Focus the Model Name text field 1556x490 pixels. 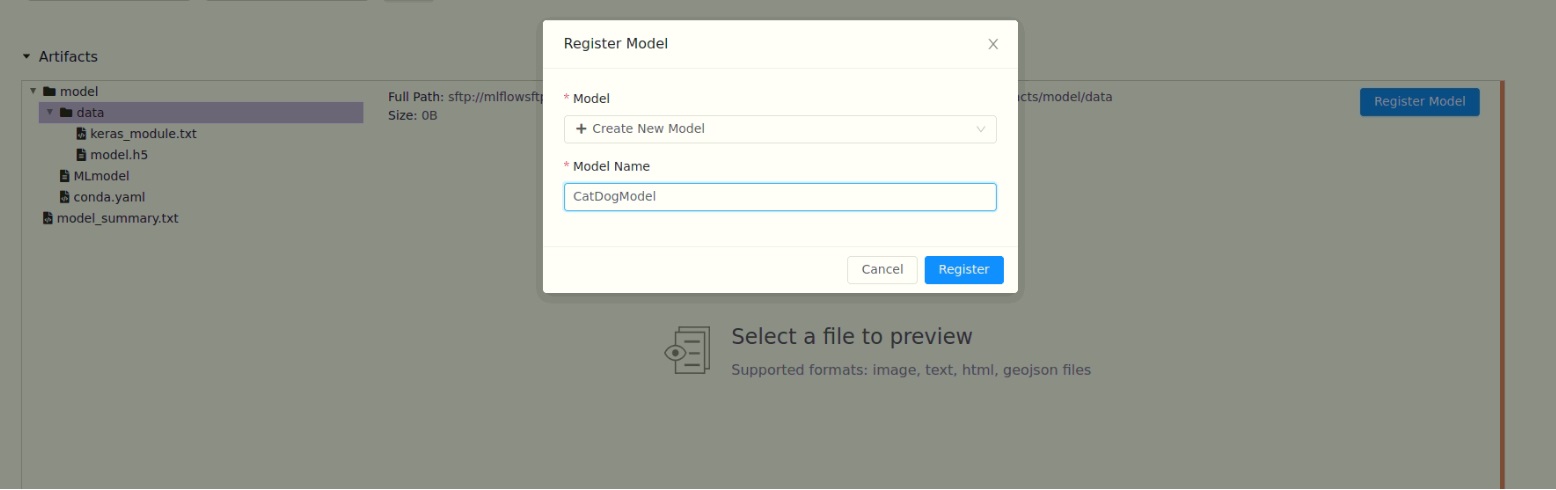click(779, 197)
